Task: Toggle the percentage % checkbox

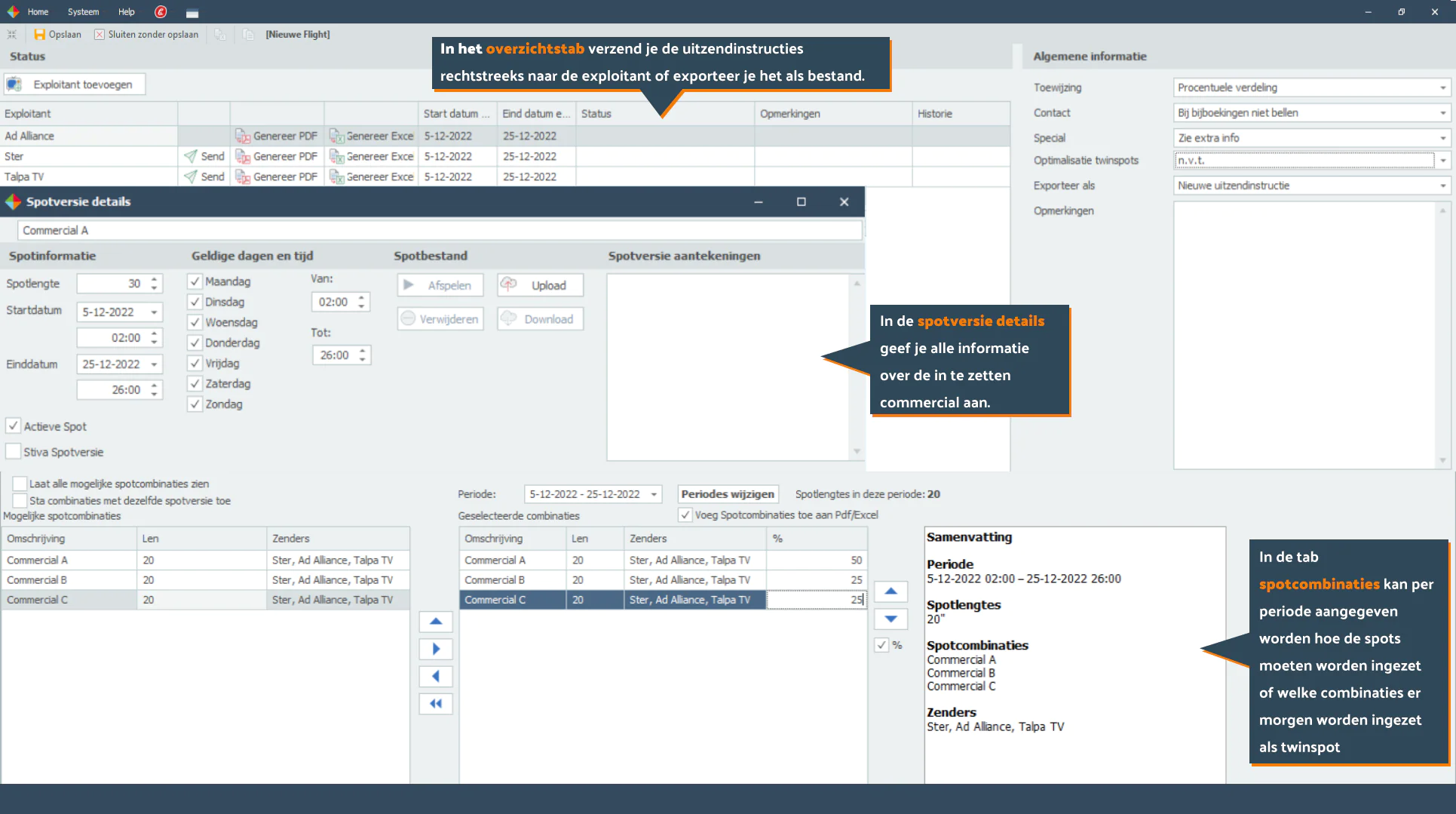Action: tap(881, 645)
